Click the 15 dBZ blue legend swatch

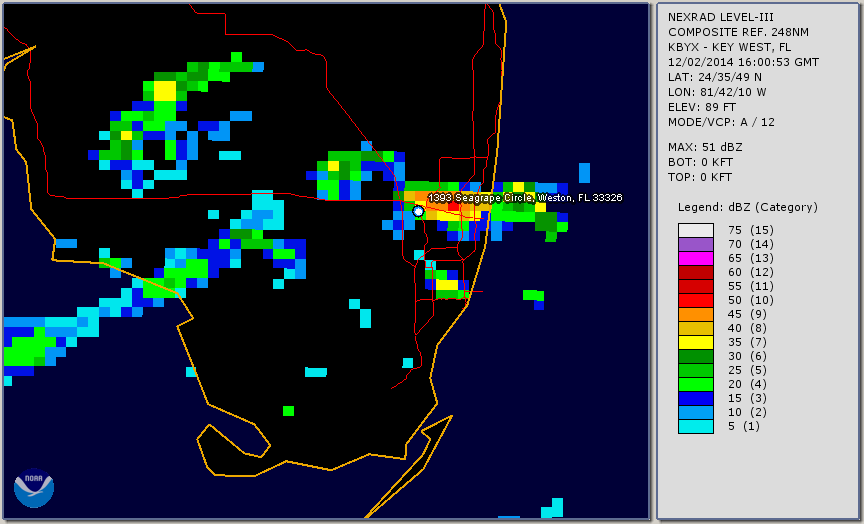(x=695, y=398)
